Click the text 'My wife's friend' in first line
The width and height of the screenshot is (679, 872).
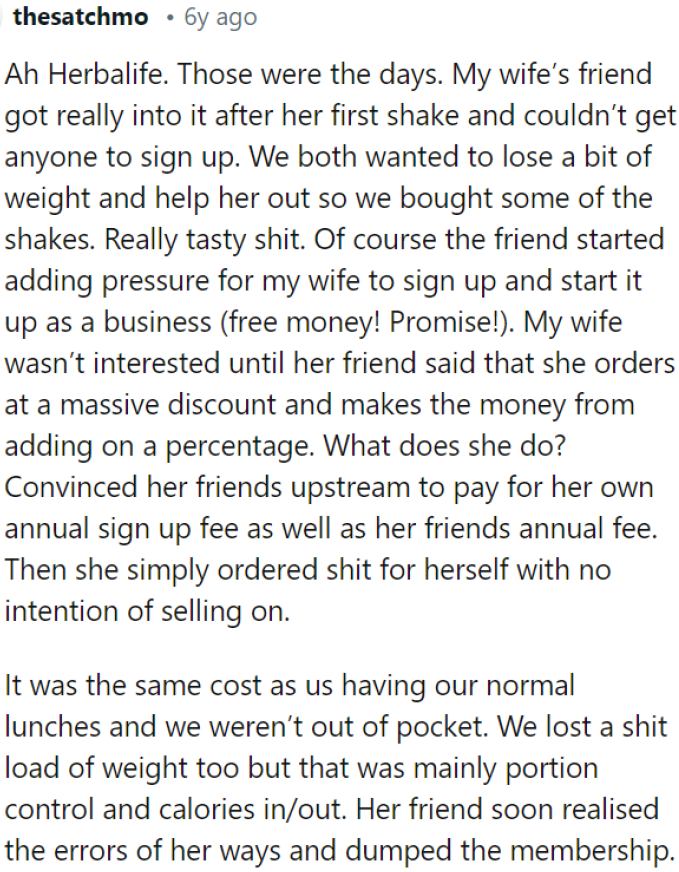[x=552, y=74]
